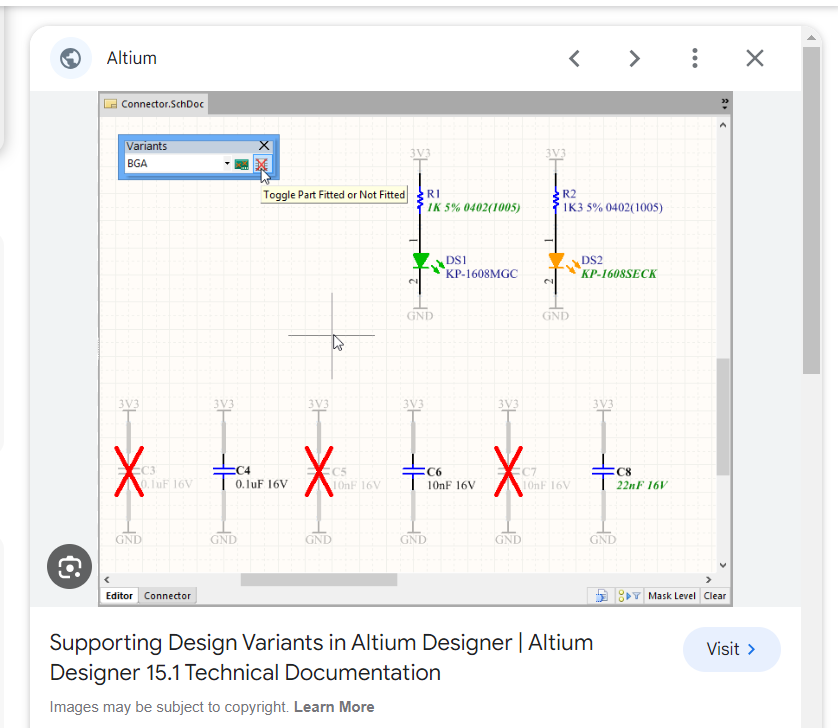Image resolution: width=838 pixels, height=728 pixels.
Task: Click the Mask Level button
Action: (672, 595)
